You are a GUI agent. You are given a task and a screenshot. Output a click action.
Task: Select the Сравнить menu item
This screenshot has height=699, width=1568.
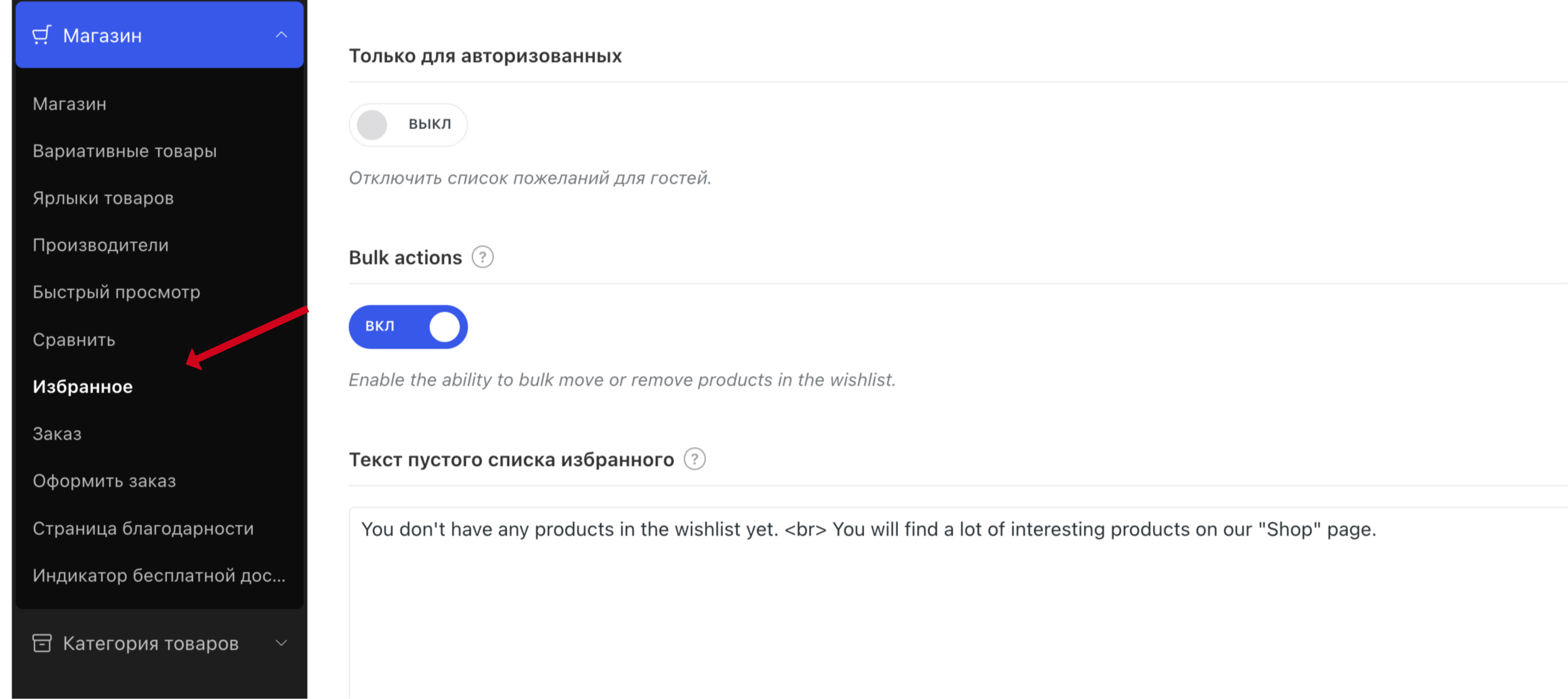74,340
